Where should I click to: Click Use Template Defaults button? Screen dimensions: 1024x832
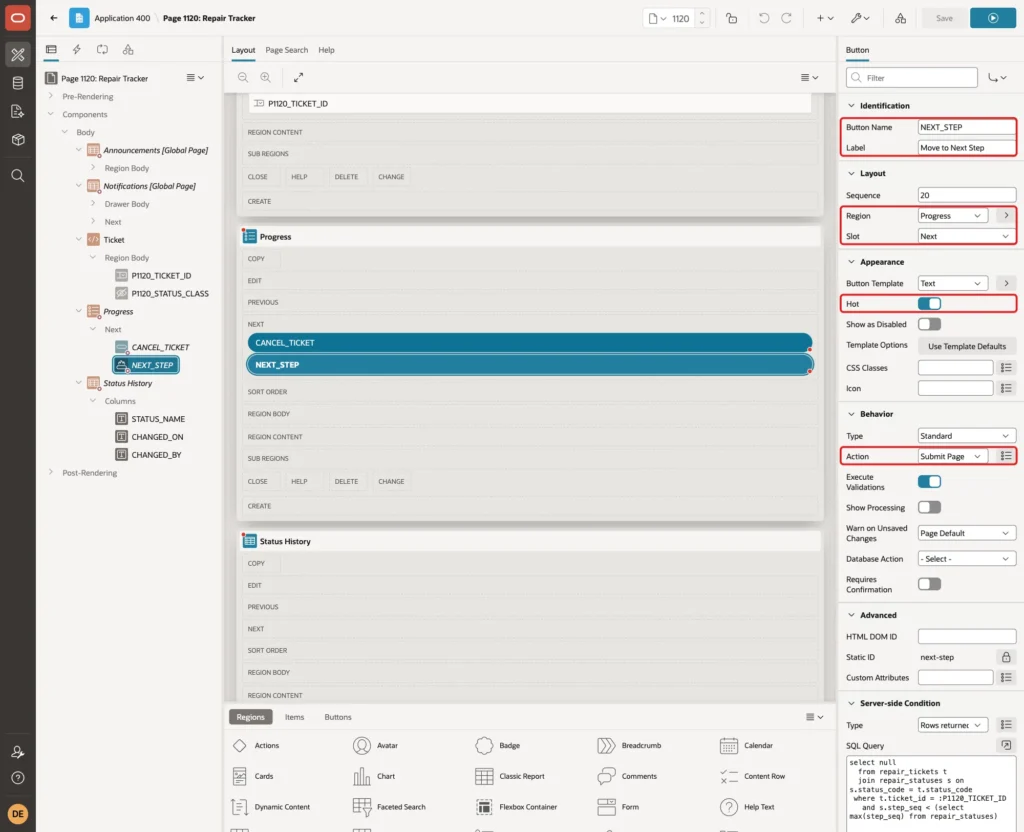click(967, 346)
